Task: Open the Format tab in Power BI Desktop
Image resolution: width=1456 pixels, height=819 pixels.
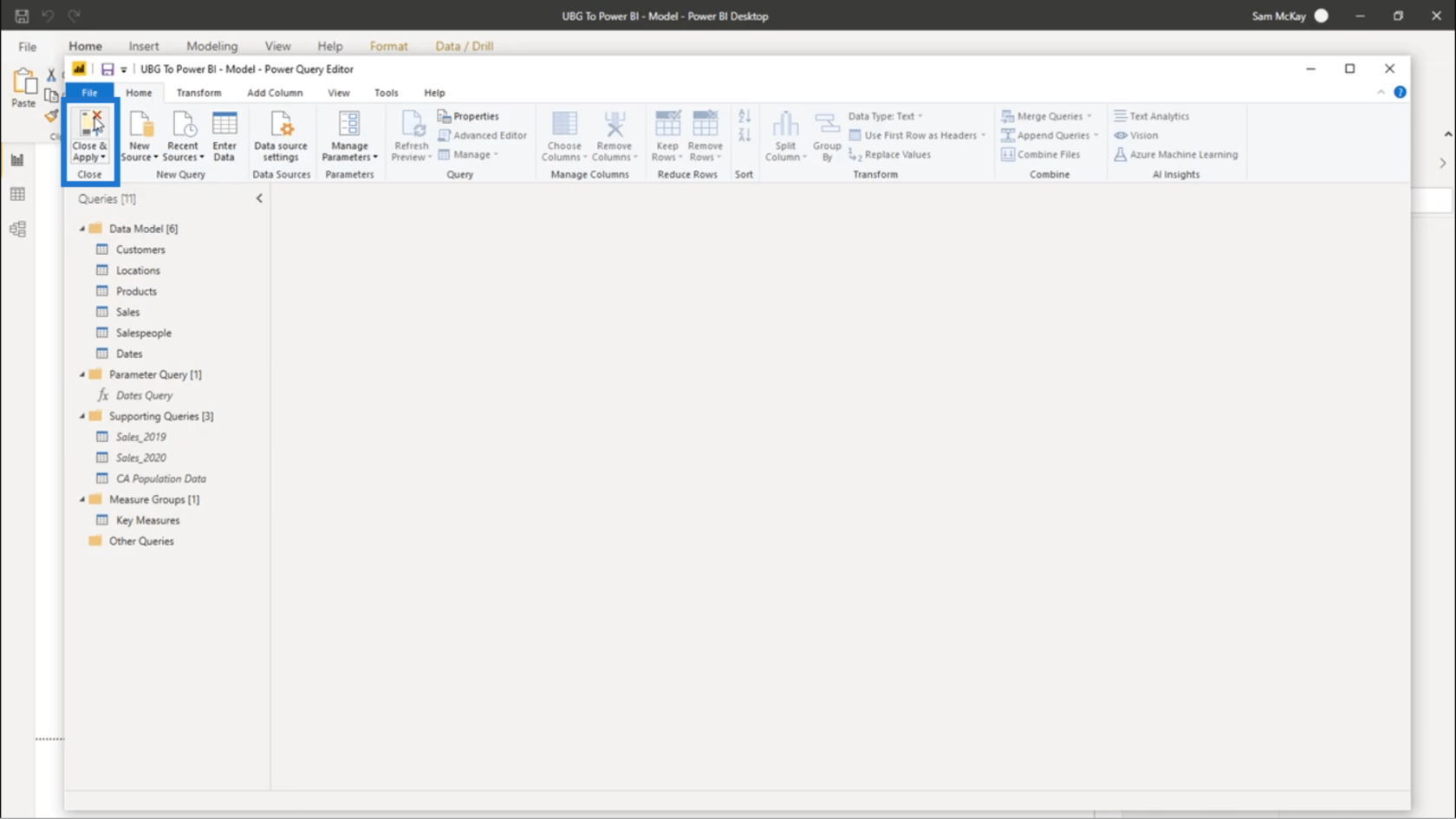Action: pyautogui.click(x=388, y=46)
